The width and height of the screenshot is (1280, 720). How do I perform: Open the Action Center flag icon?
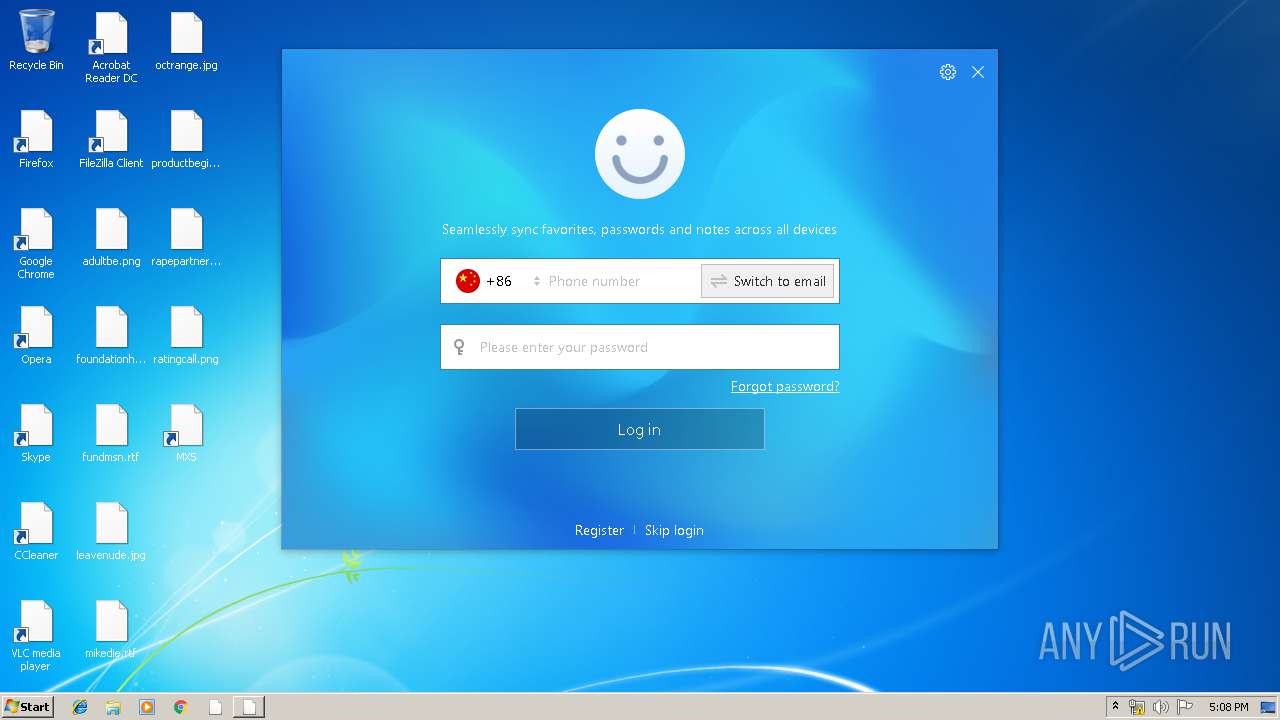point(1185,707)
